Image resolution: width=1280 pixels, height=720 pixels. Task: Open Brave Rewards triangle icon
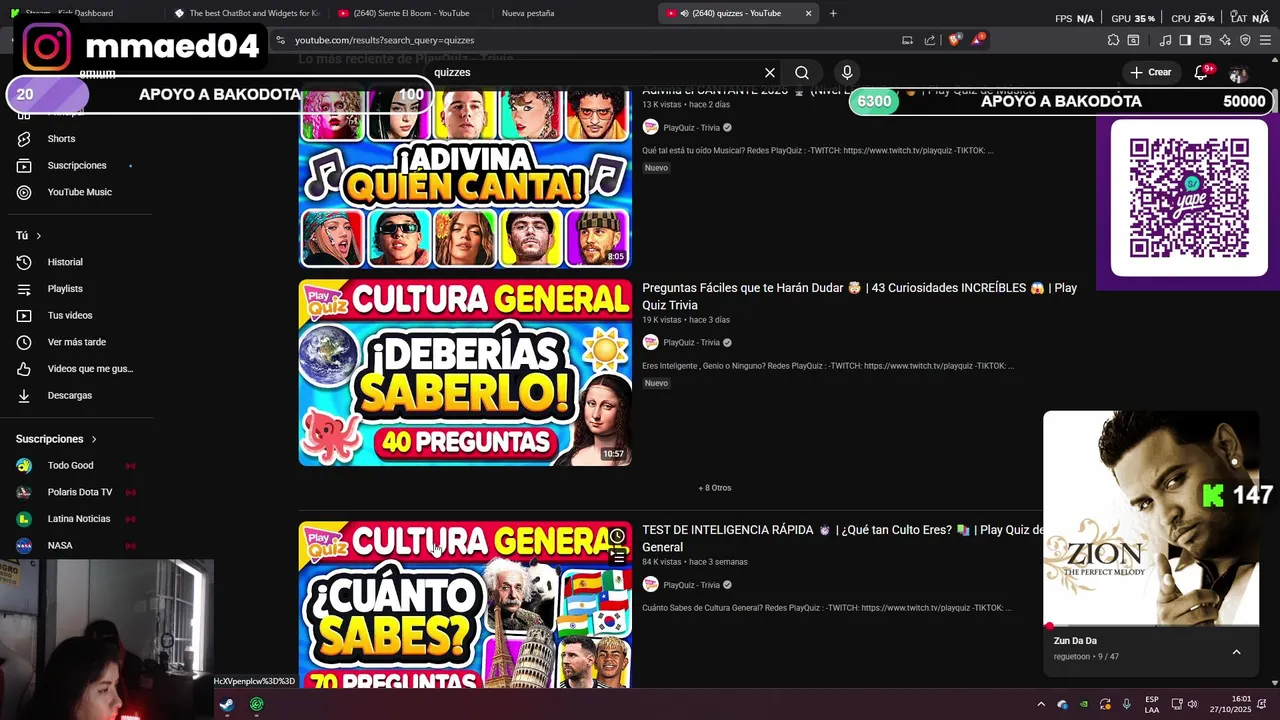click(x=978, y=40)
